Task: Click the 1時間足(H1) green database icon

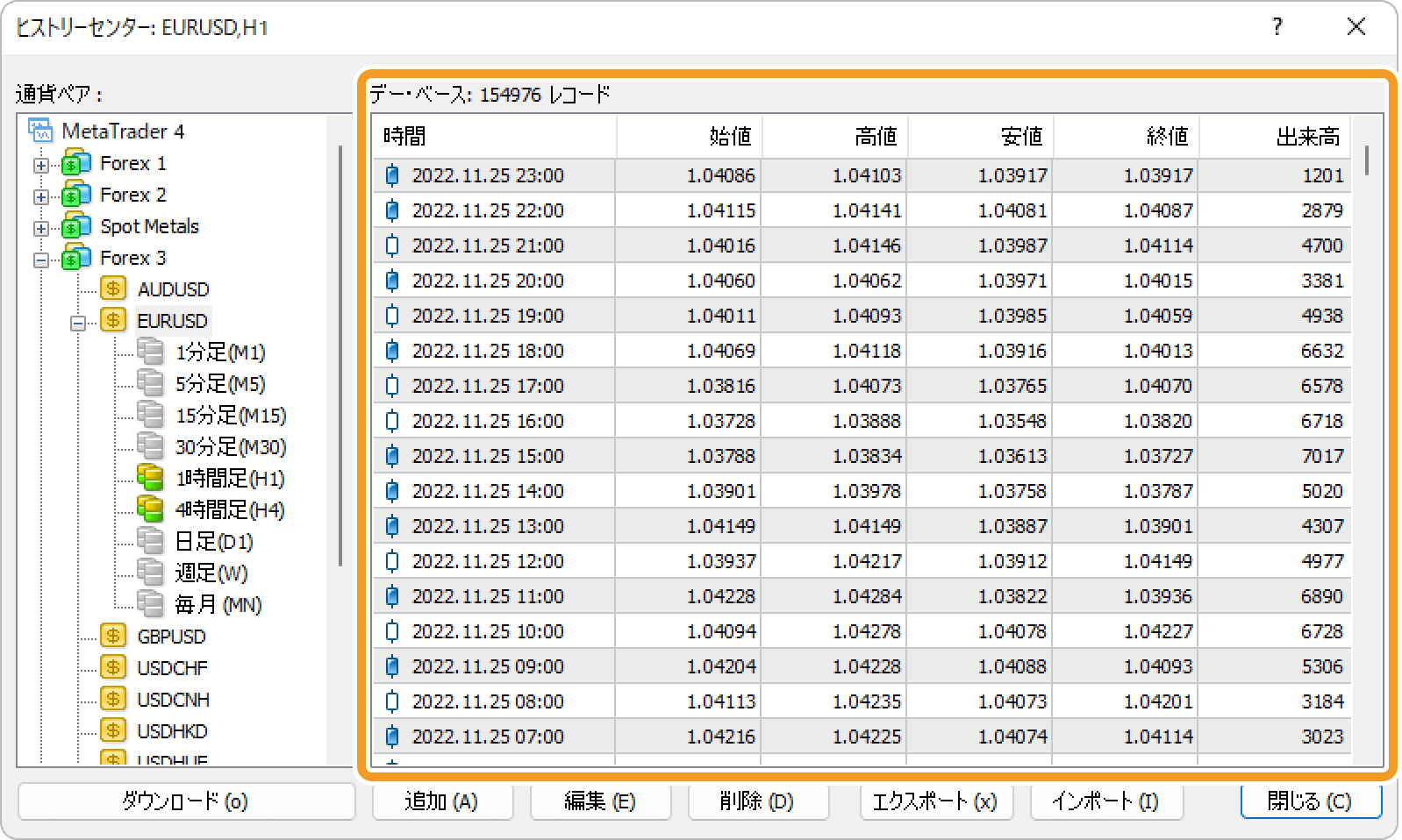Action: tap(150, 478)
